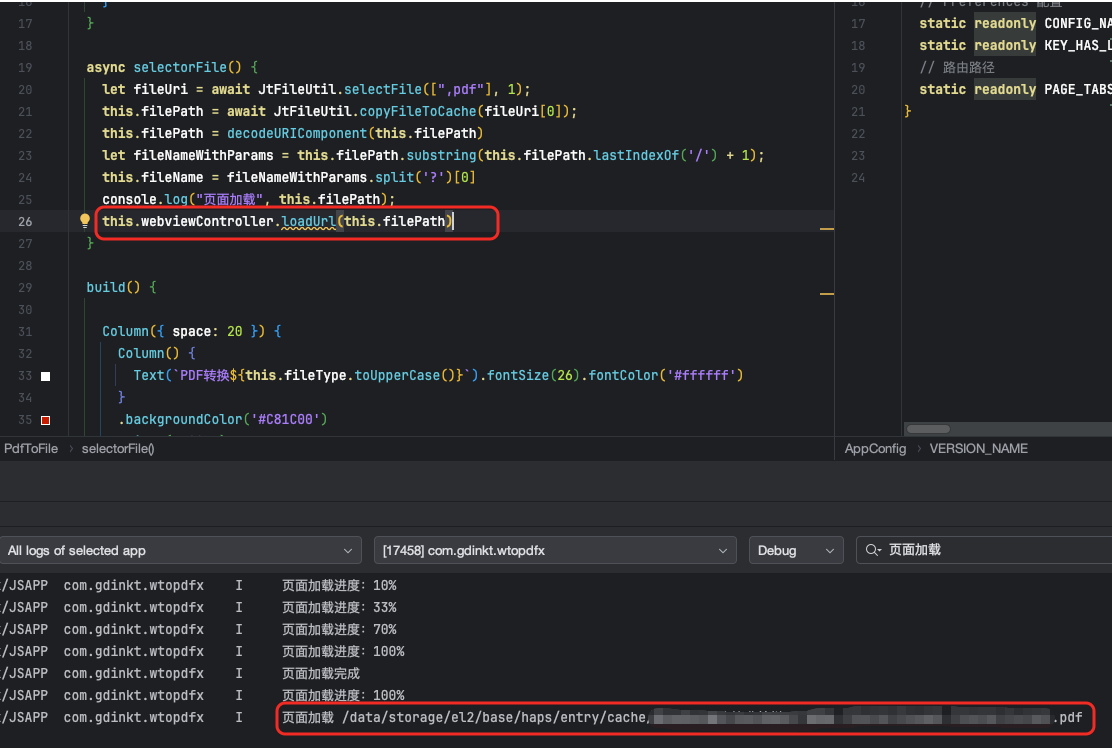Click the loadUrl method call on line 26

(308, 221)
